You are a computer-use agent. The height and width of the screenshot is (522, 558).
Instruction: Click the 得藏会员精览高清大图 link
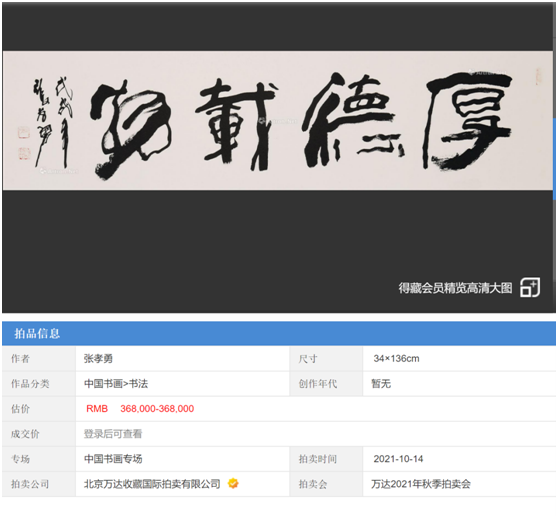coord(455,288)
